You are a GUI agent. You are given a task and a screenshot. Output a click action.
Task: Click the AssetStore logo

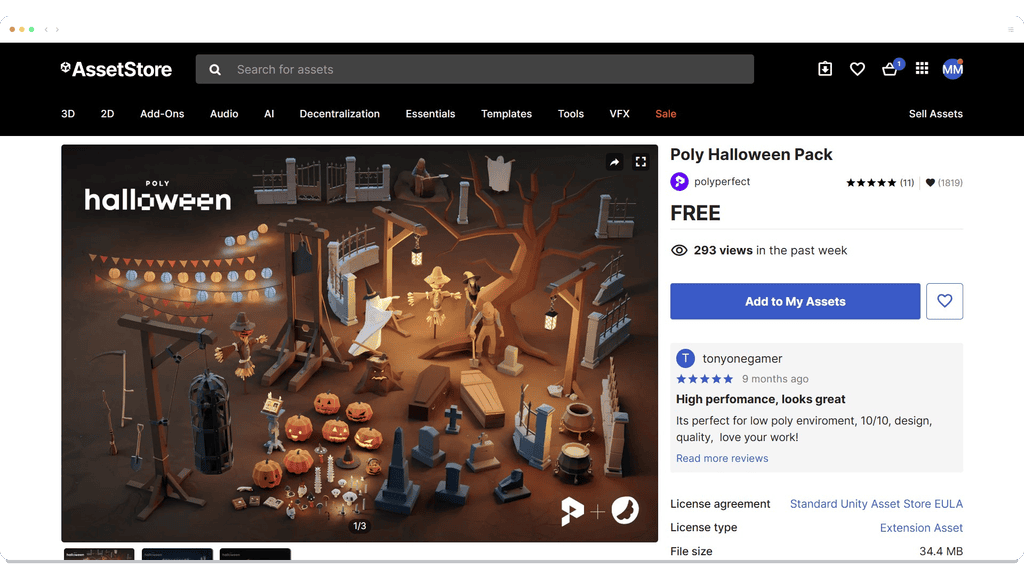116,69
